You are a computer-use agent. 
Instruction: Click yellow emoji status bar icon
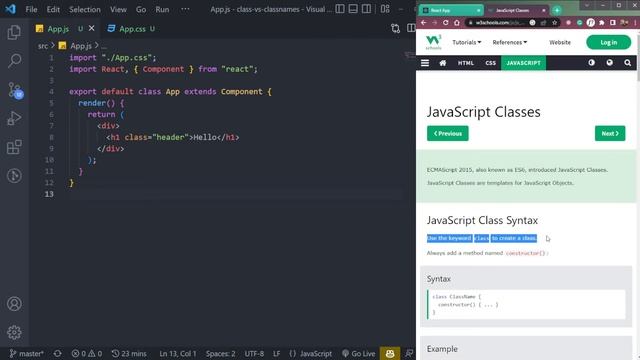(x=390, y=353)
